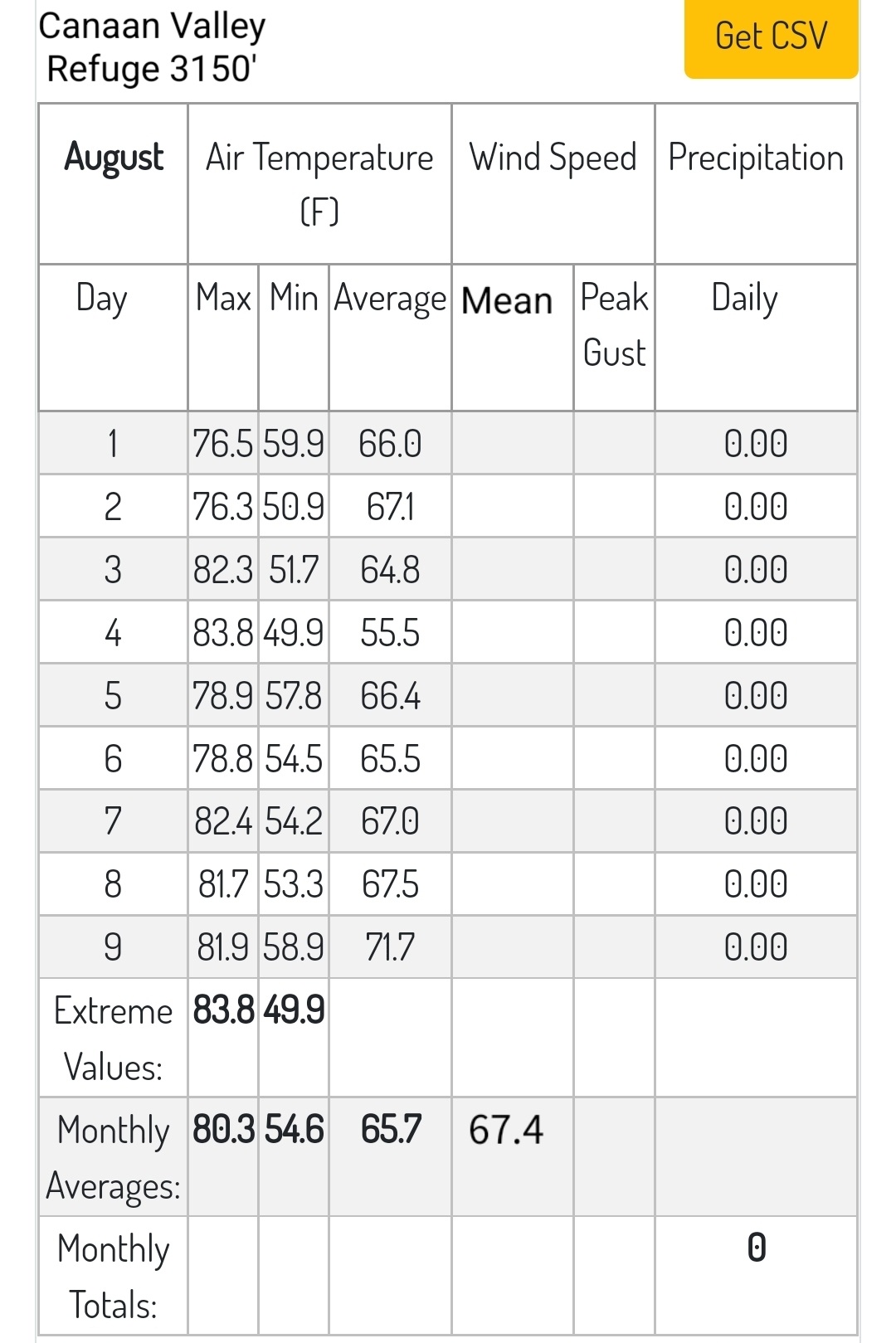The height and width of the screenshot is (1343, 896).
Task: Select day 9 average value 71.7
Action: (x=390, y=946)
